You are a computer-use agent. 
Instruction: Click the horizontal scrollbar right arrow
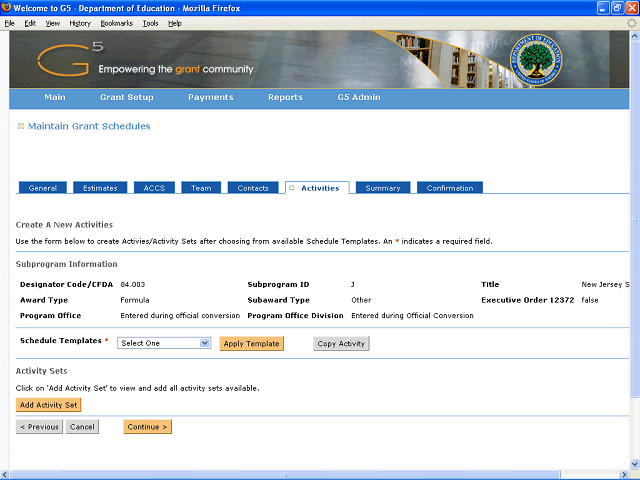(x=624, y=475)
